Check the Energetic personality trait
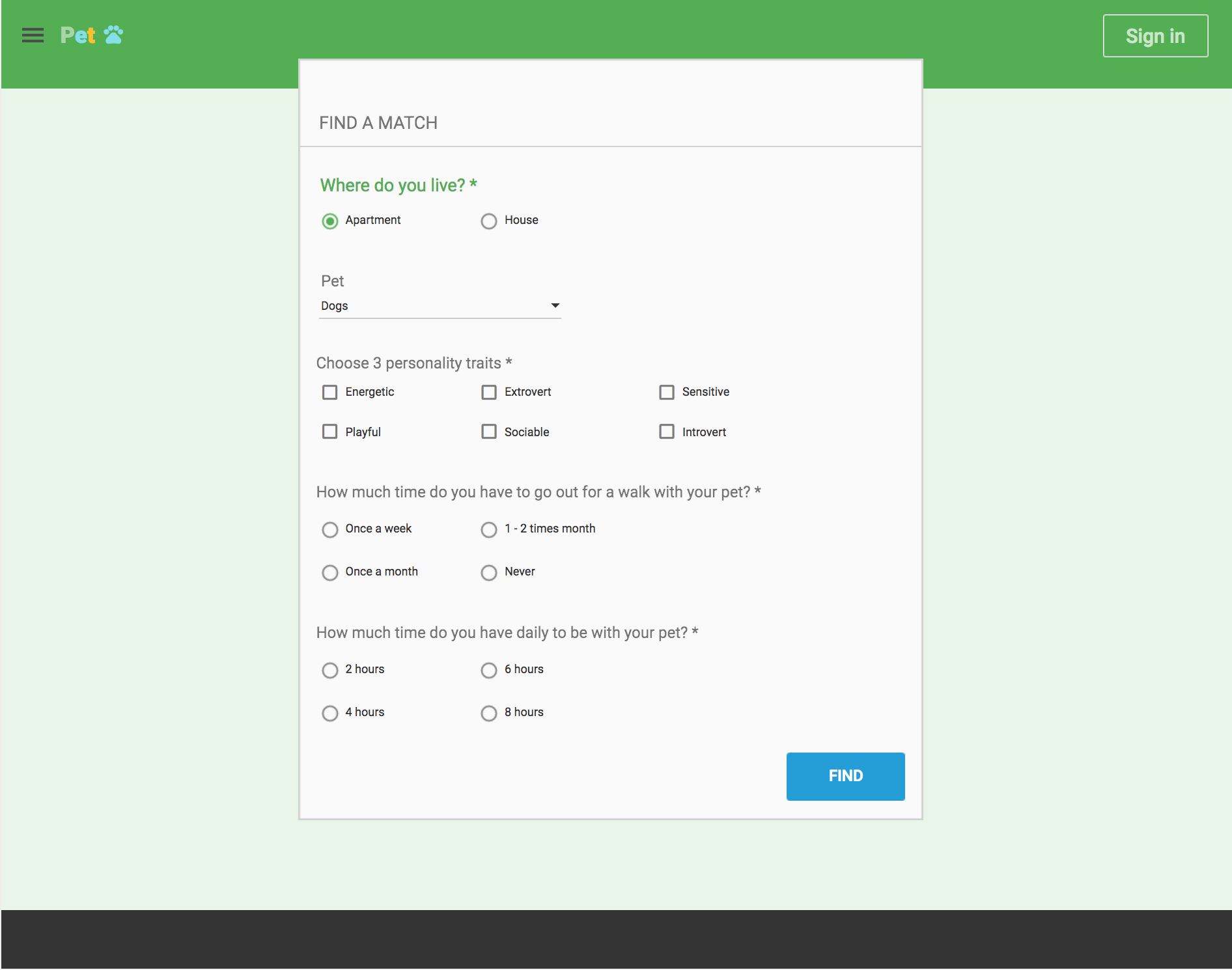Image resolution: width=1232 pixels, height=970 pixels. [x=330, y=393]
